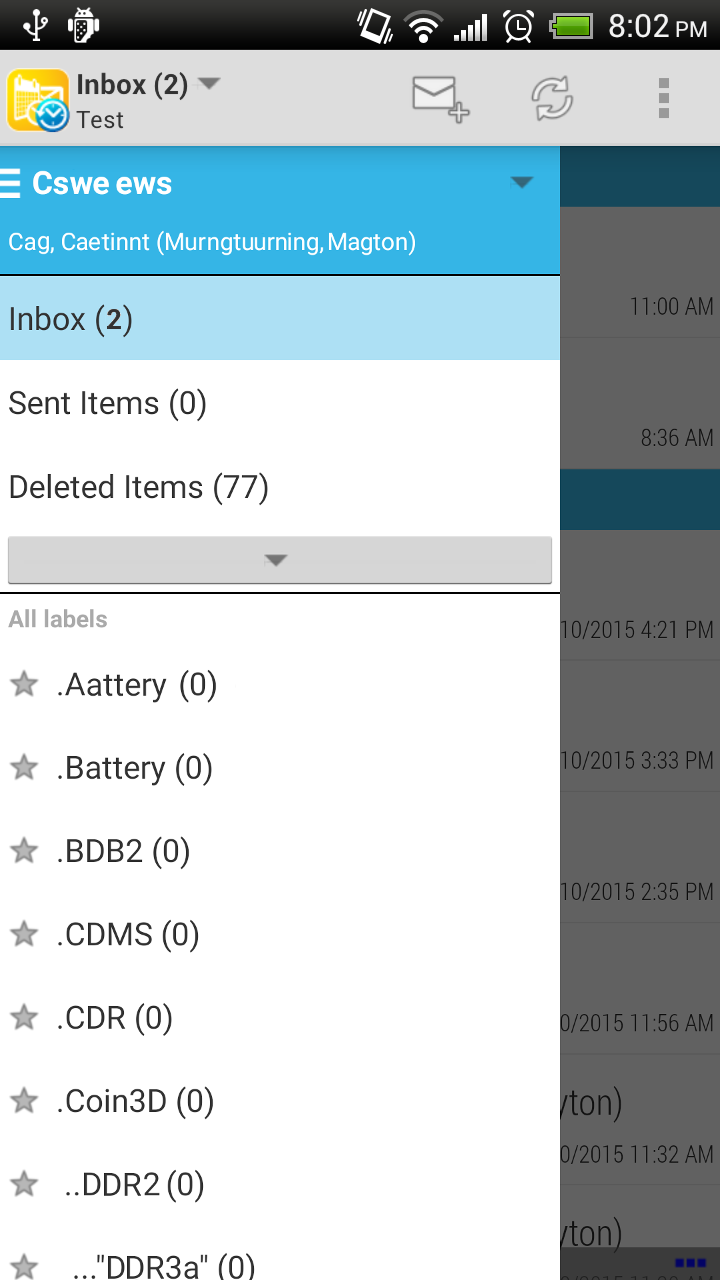
Task: Expand the Cswe ews account dropdown arrow
Action: [521, 183]
